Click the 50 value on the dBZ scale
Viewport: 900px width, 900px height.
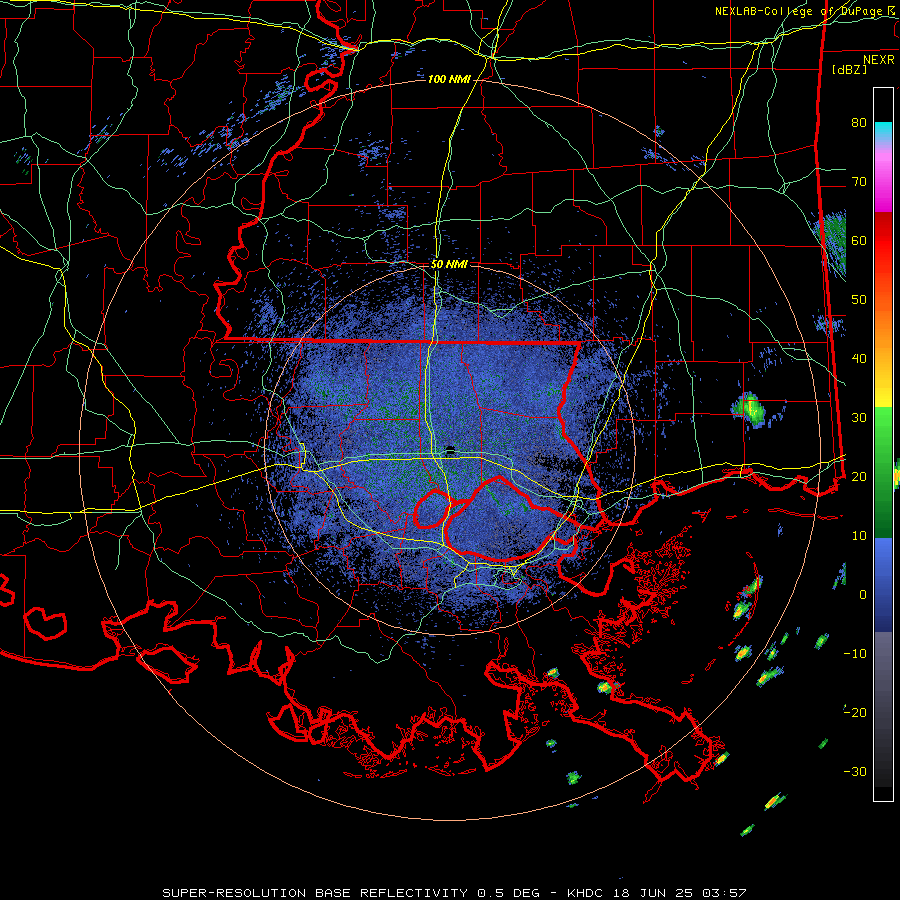coord(859,300)
